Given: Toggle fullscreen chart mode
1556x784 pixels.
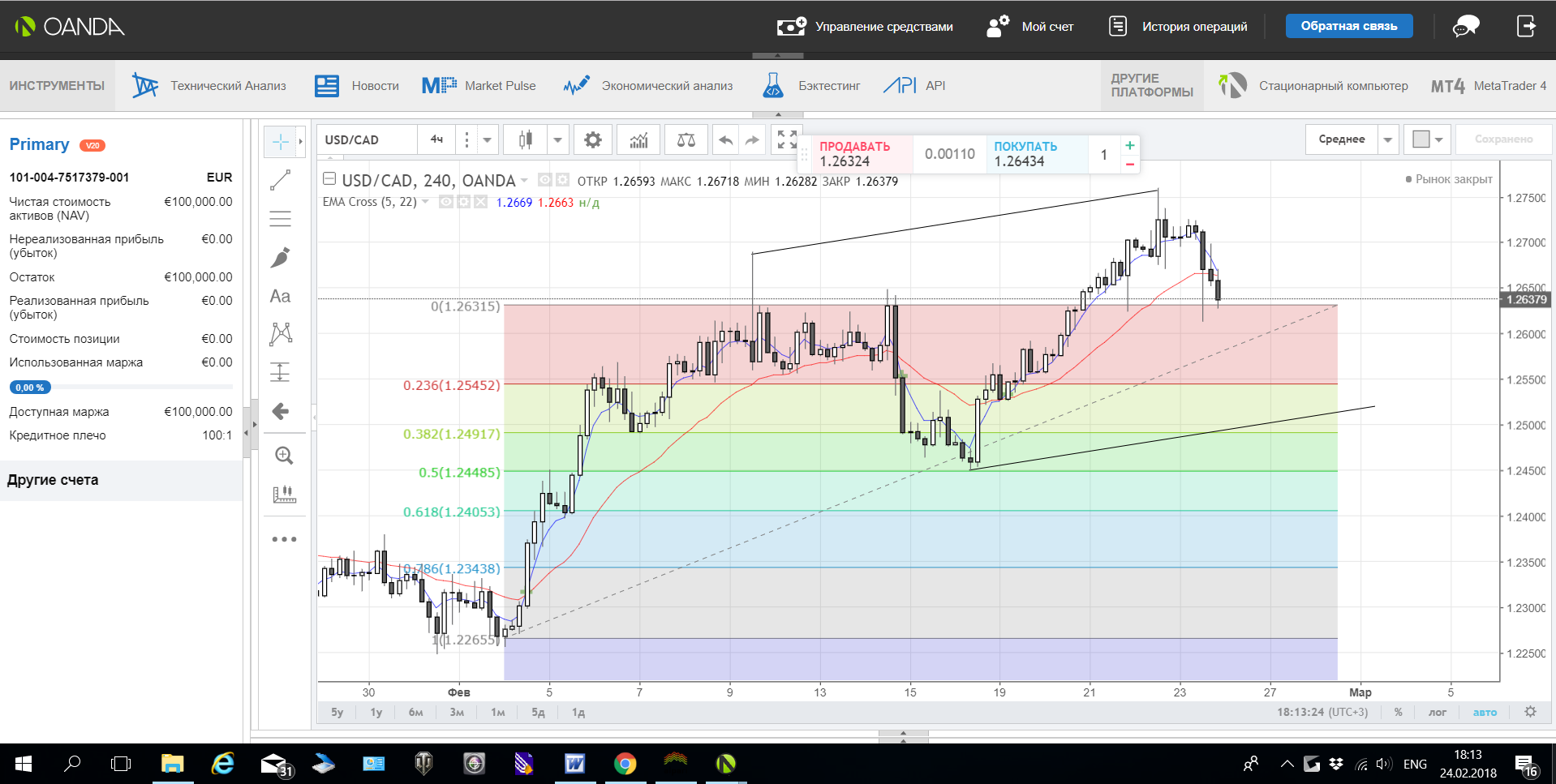Looking at the screenshot, I should point(786,139).
